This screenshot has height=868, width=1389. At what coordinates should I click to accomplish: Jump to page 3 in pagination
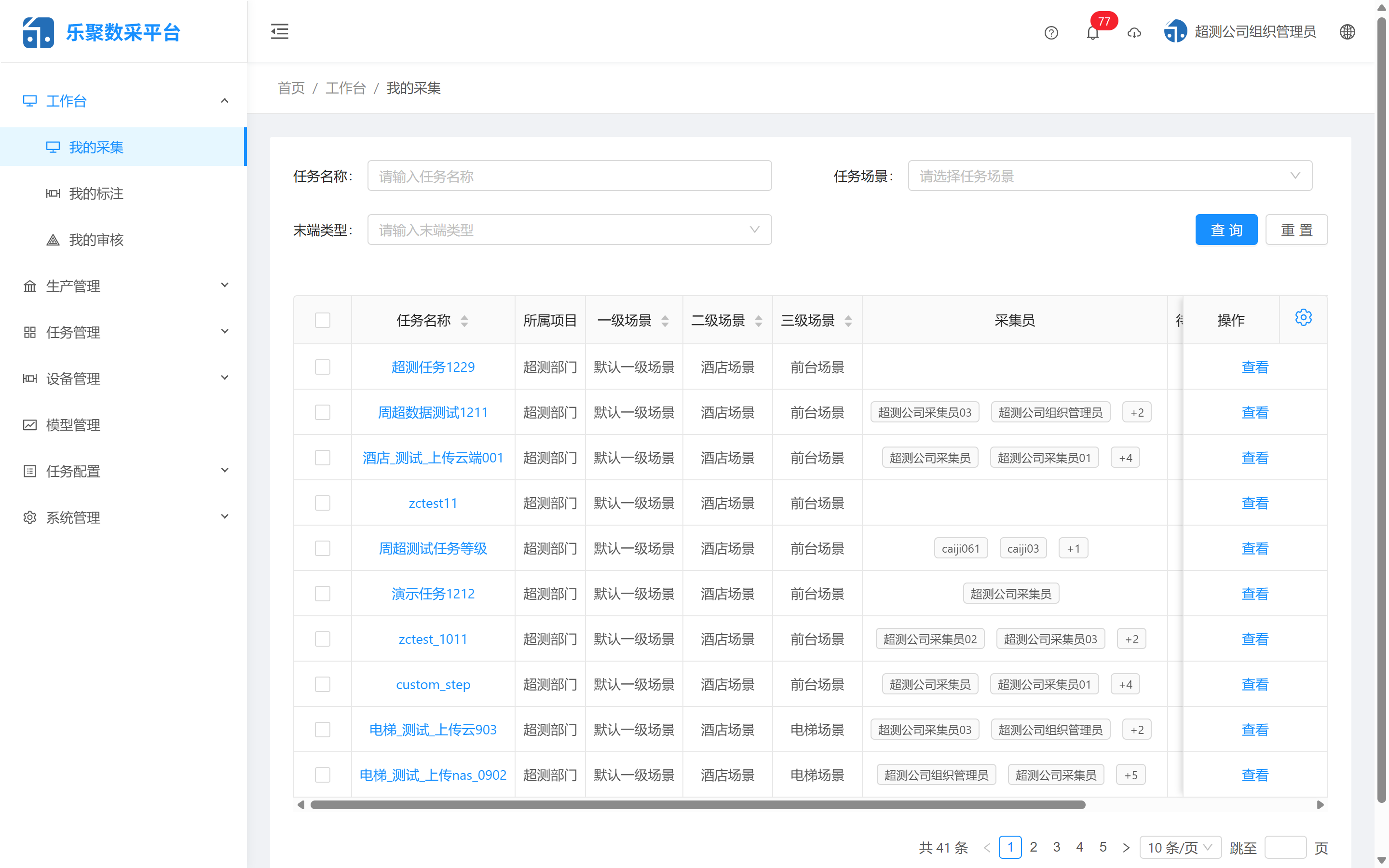1057,847
